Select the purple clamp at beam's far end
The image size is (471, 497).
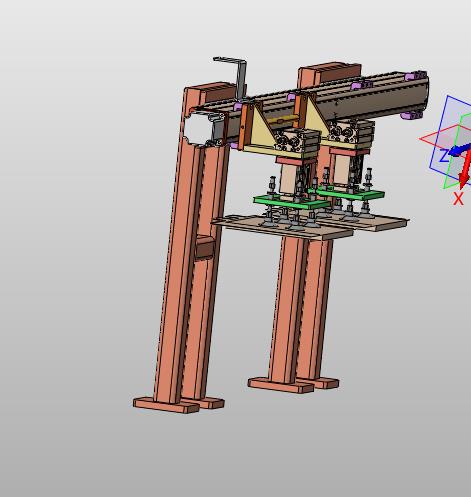[415, 76]
